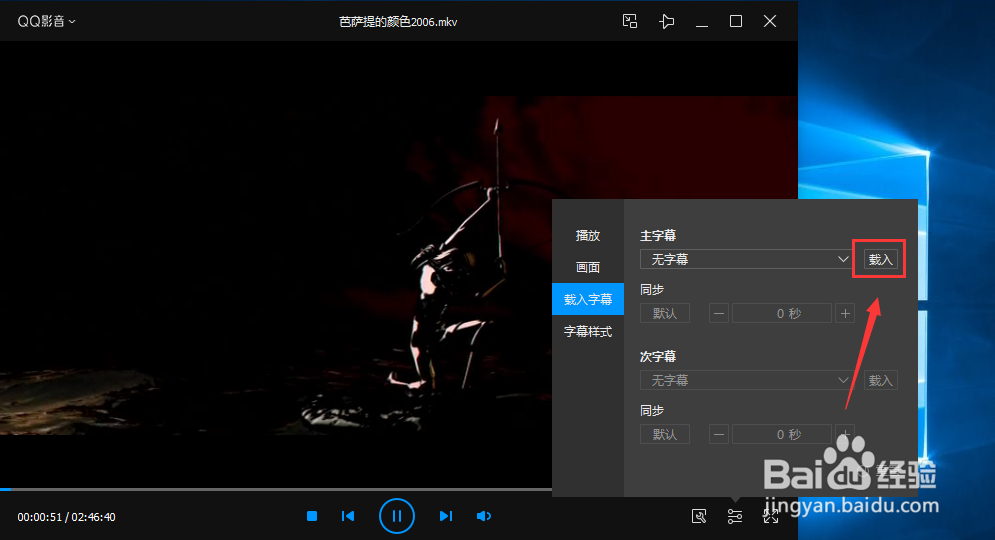
Task: Click the 次字幕 sync seconds field
Action: coord(782,434)
